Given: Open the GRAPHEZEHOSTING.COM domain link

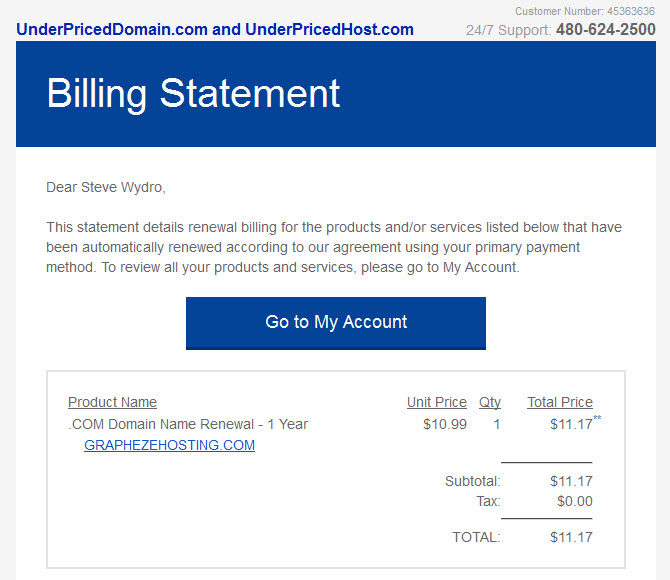Looking at the screenshot, I should [x=170, y=445].
